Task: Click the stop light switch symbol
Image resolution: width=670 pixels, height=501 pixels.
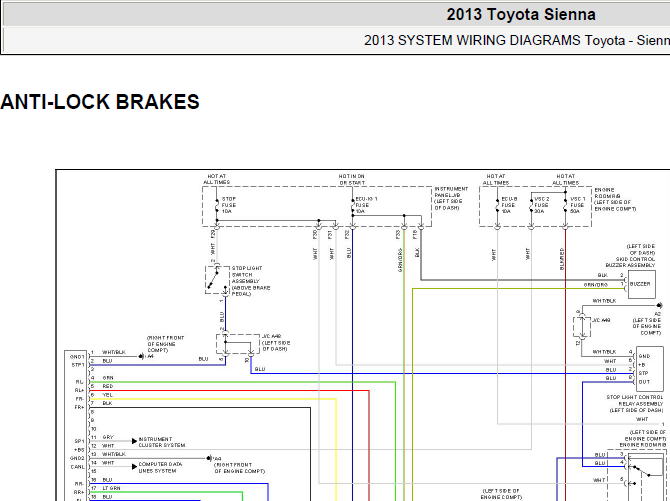Action: [217, 280]
